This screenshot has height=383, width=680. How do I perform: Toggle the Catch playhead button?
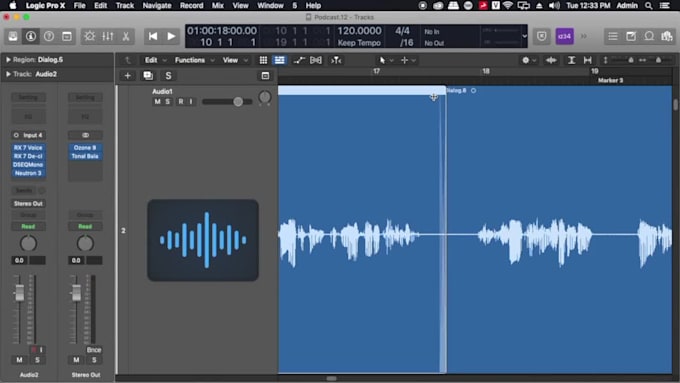[337, 60]
